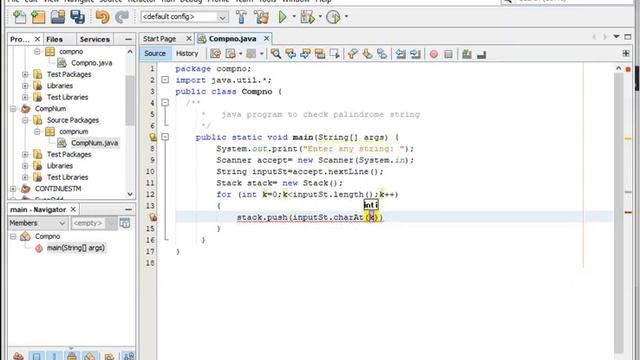Open editor documents list dropdown arrow
This screenshot has width=640, height=360.
pos(616,37)
